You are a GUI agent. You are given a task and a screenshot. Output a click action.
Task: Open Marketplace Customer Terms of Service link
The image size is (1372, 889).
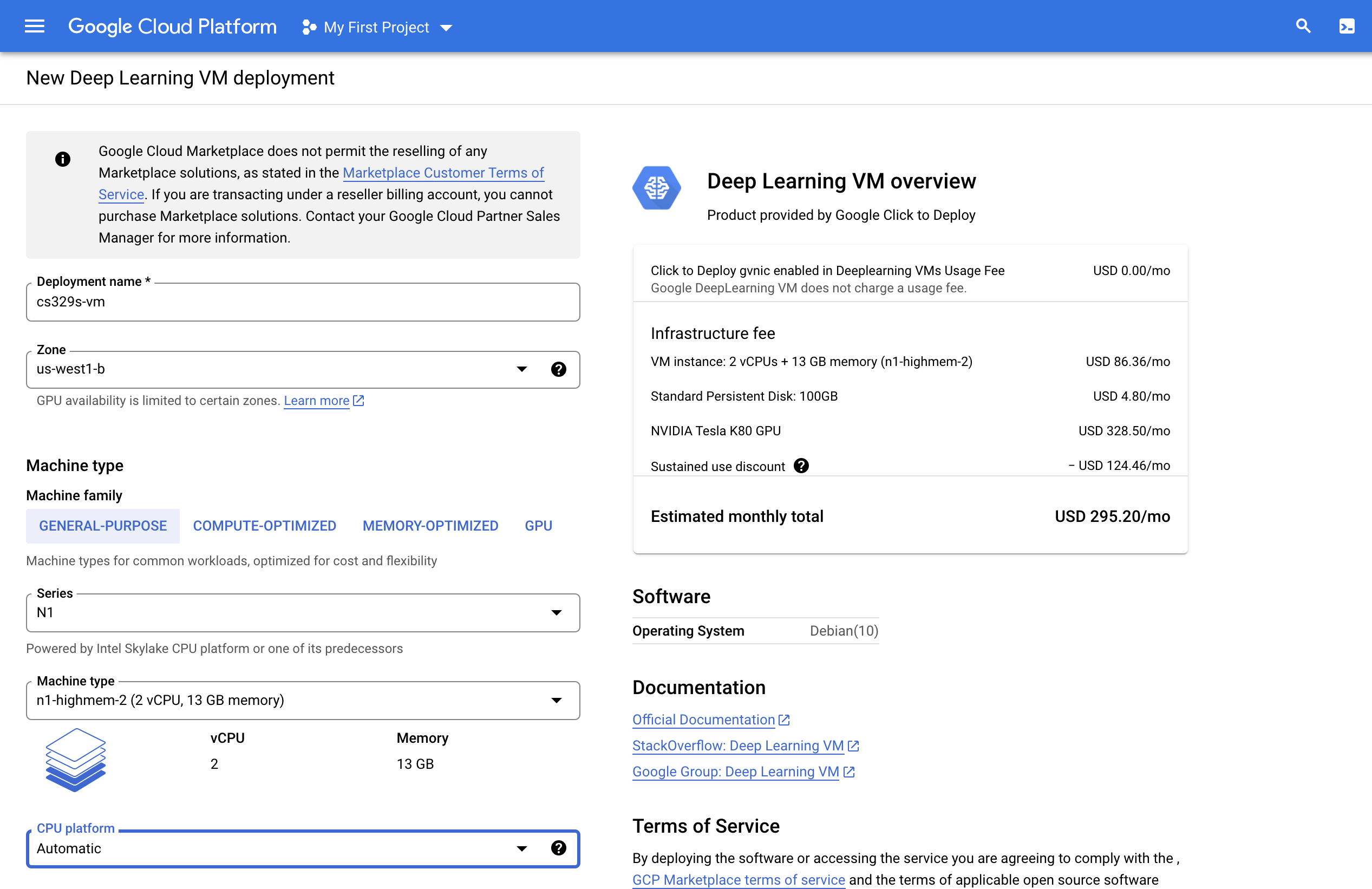pyautogui.click(x=443, y=173)
